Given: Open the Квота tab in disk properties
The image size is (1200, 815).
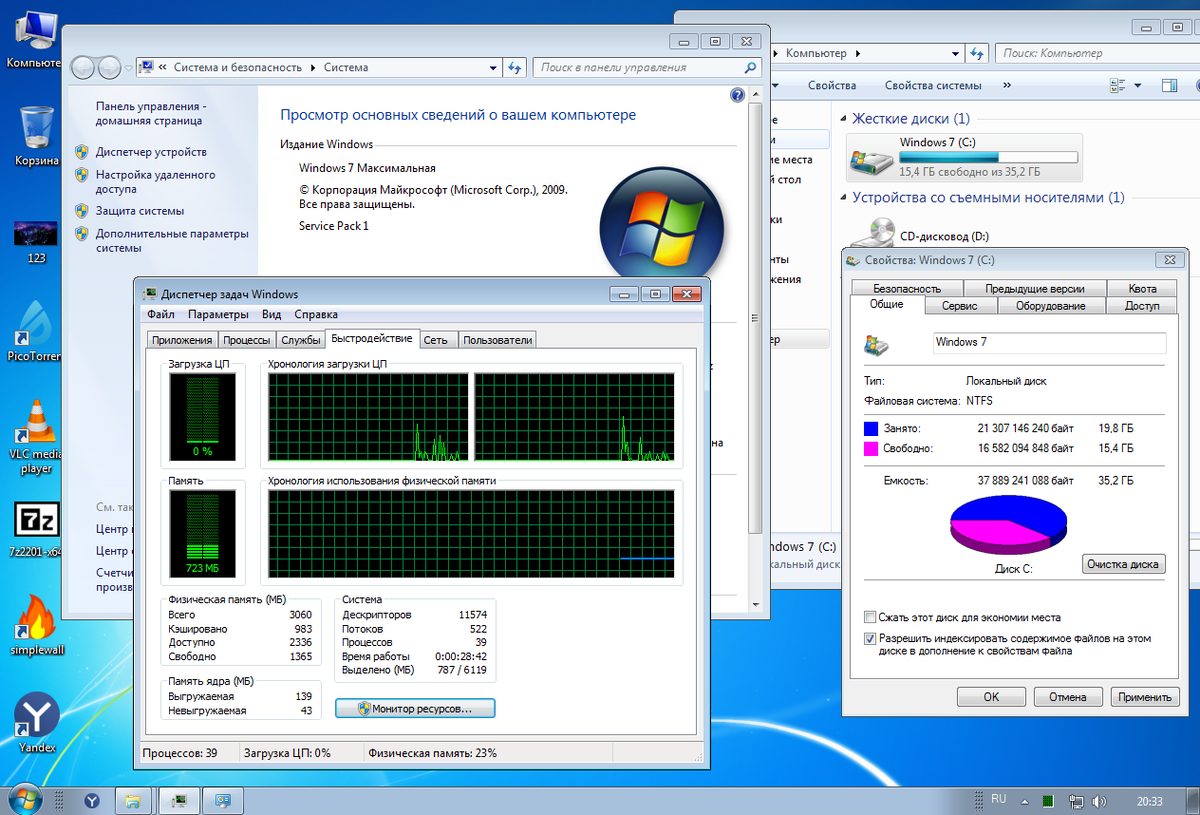Looking at the screenshot, I should (1142, 288).
